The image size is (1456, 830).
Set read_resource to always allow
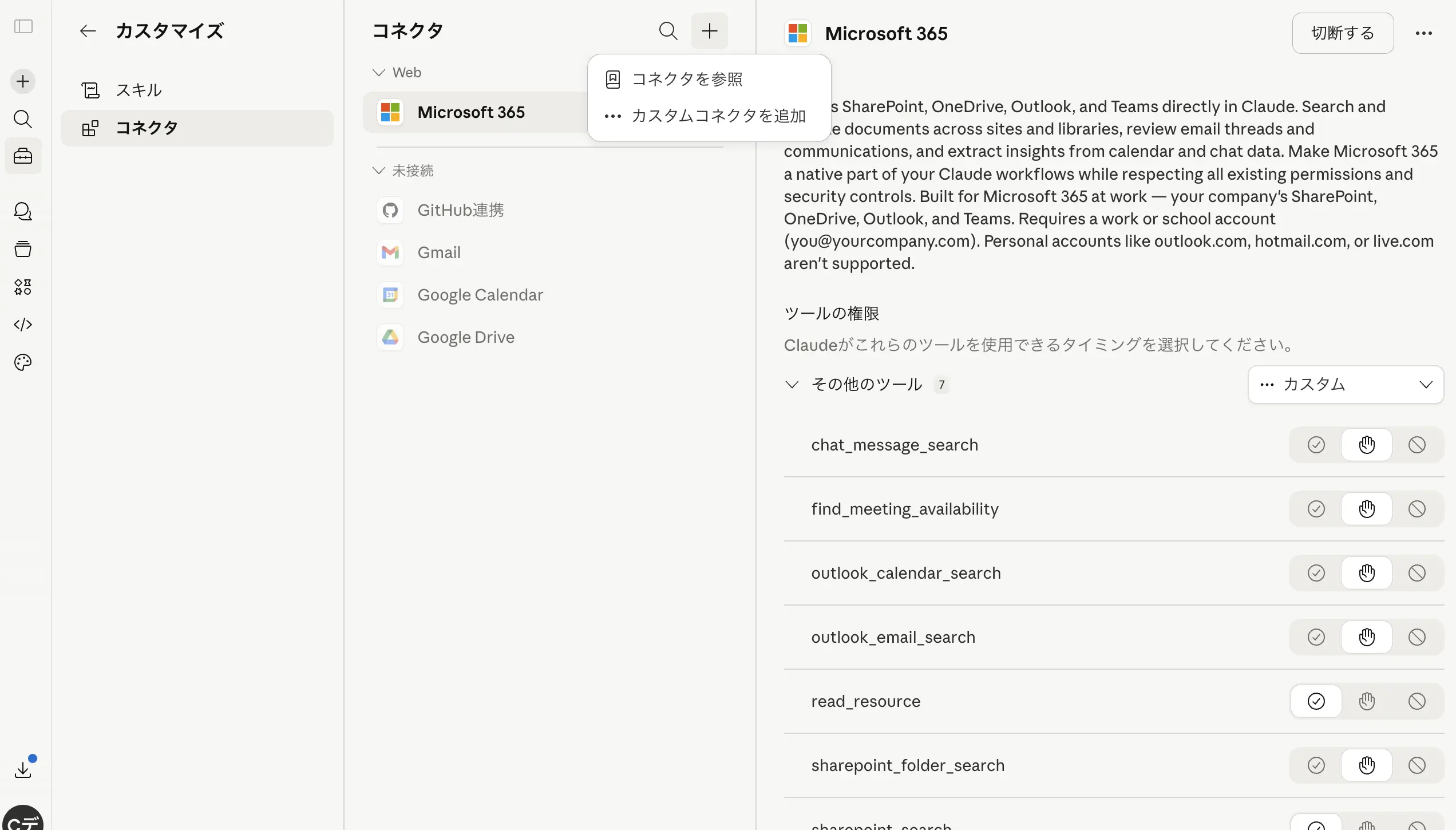(1316, 701)
